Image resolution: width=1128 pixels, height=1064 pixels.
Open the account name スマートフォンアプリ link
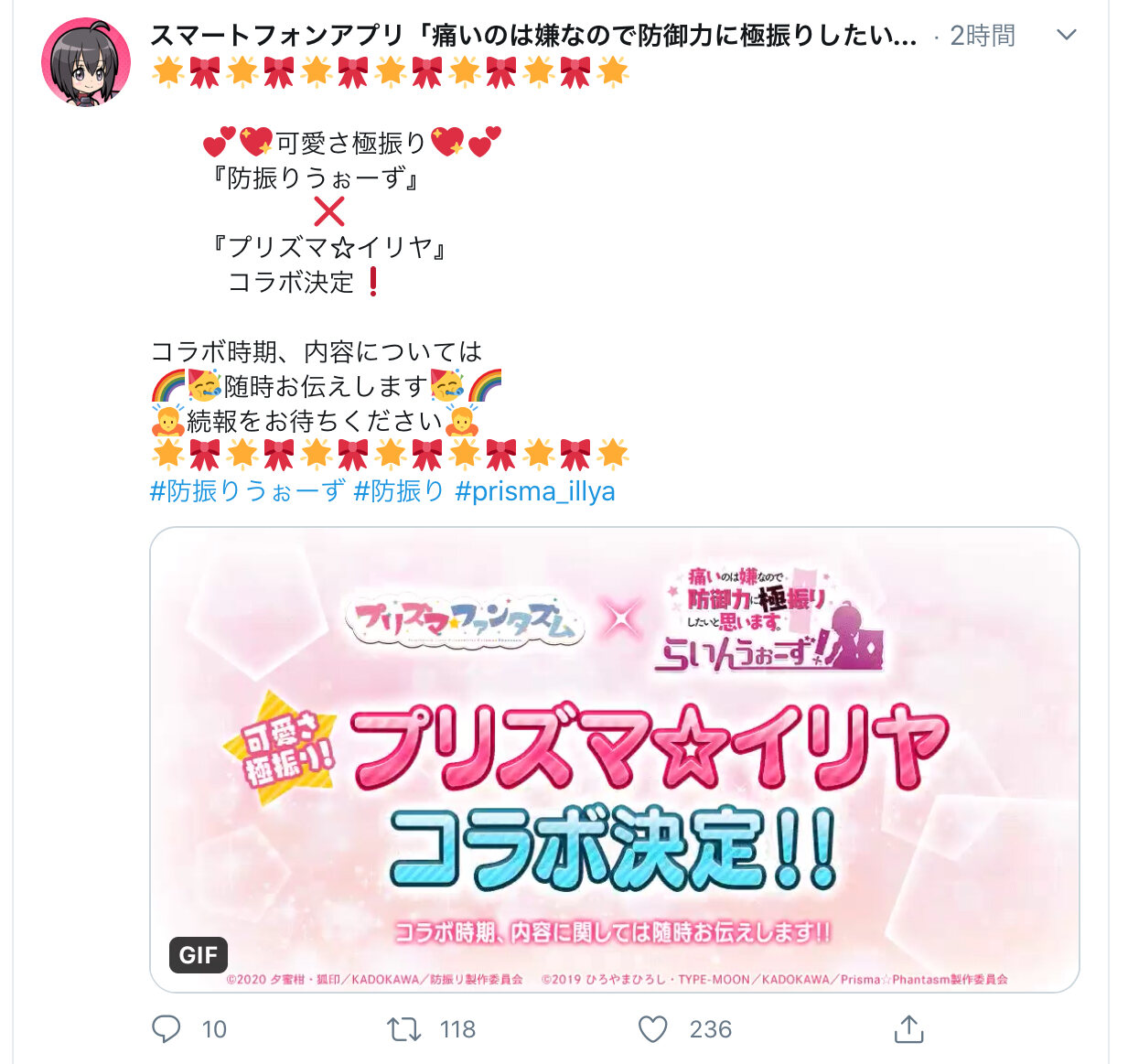533,36
